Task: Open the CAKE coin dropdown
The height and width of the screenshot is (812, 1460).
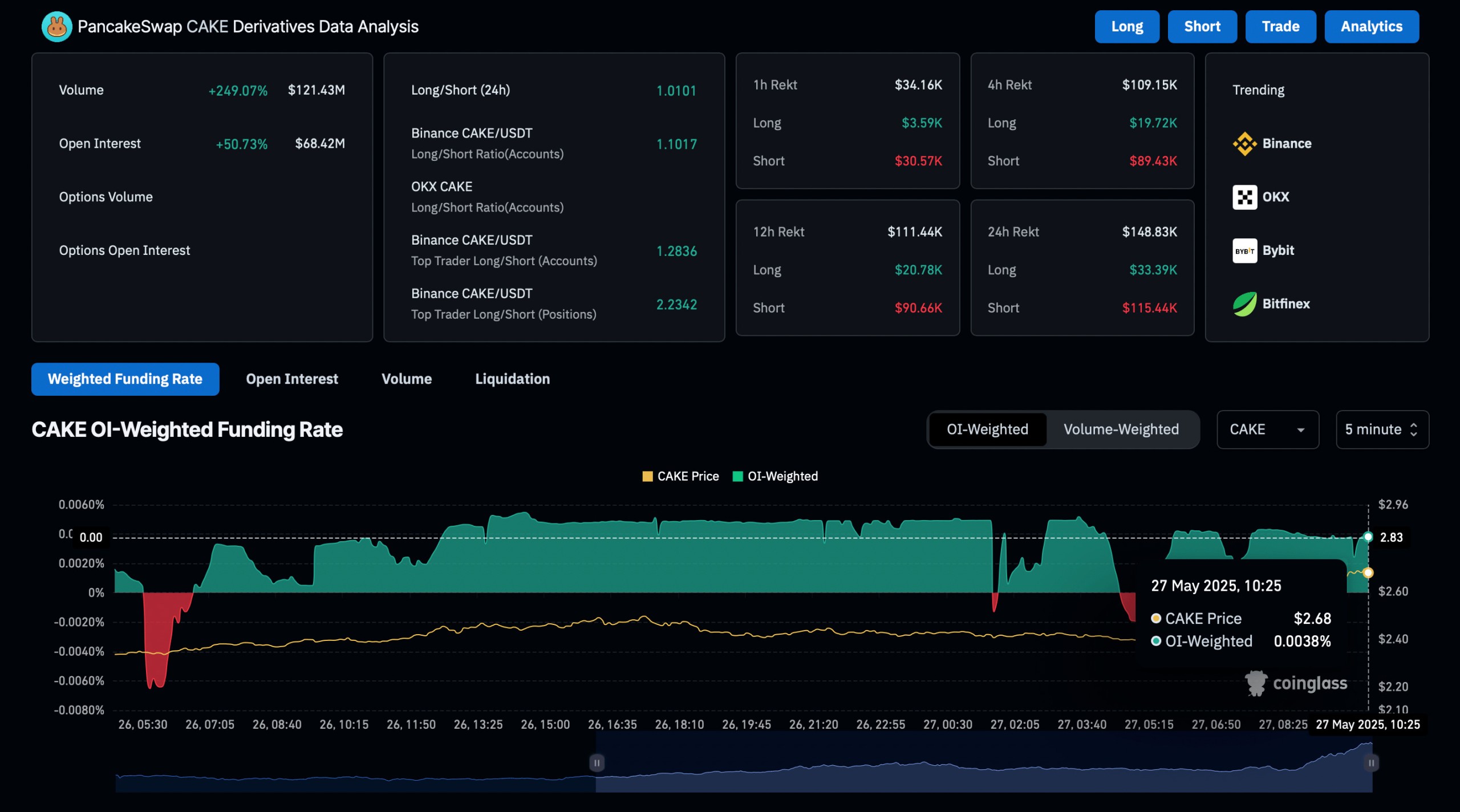Action: coord(1267,429)
